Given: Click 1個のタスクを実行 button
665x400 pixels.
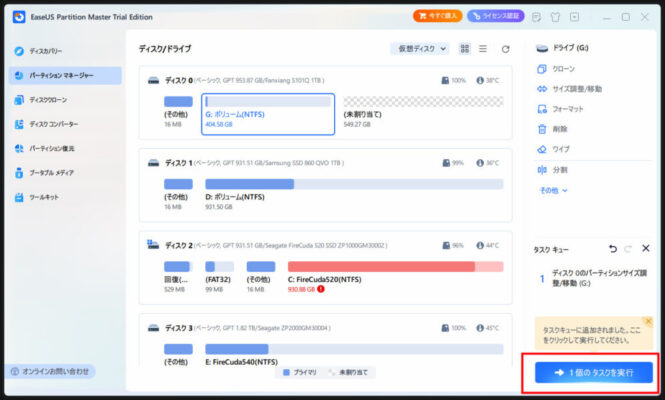Looking at the screenshot, I should click(593, 372).
